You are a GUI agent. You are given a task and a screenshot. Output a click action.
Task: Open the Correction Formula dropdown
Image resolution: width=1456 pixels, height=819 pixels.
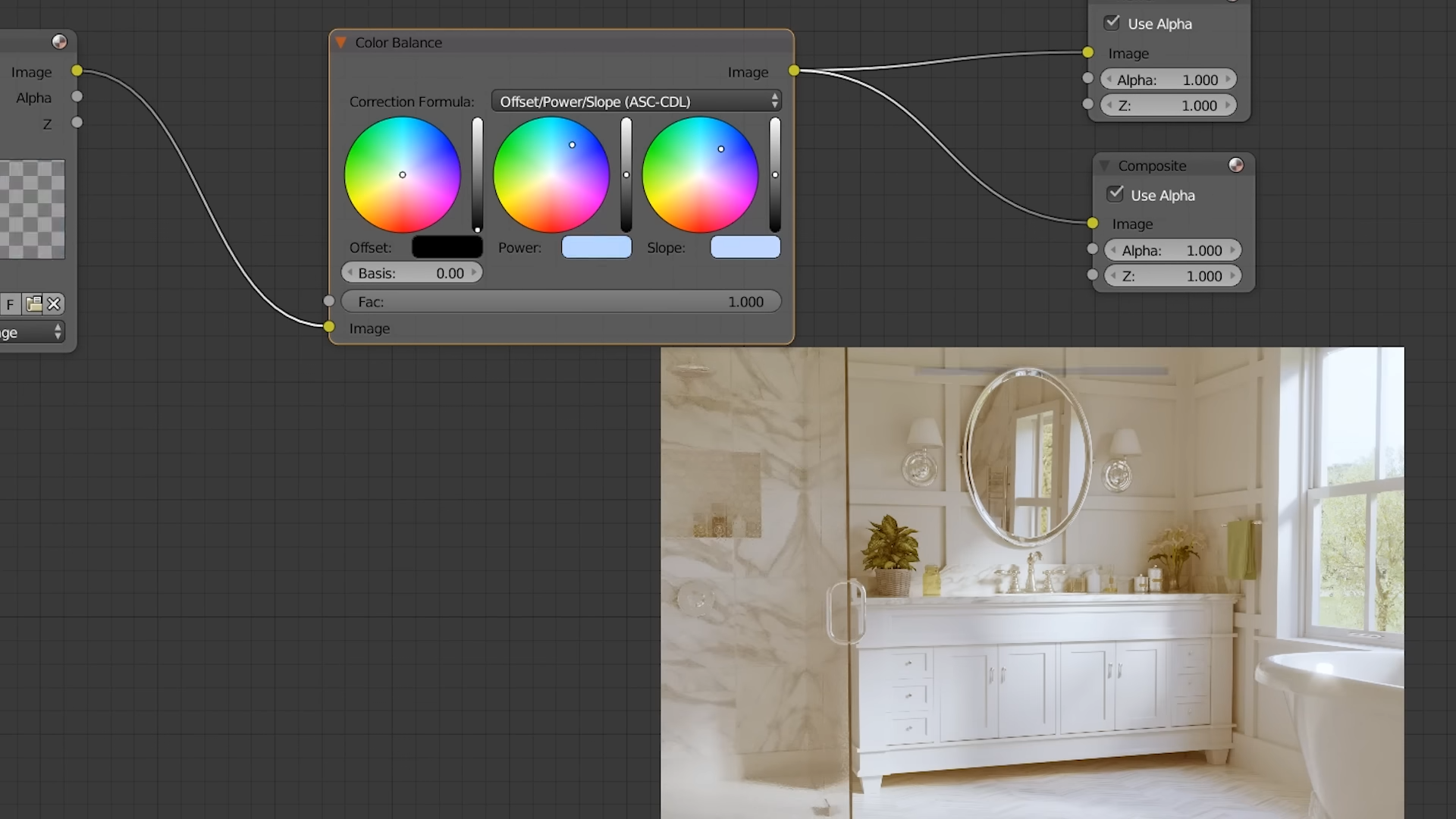point(635,101)
